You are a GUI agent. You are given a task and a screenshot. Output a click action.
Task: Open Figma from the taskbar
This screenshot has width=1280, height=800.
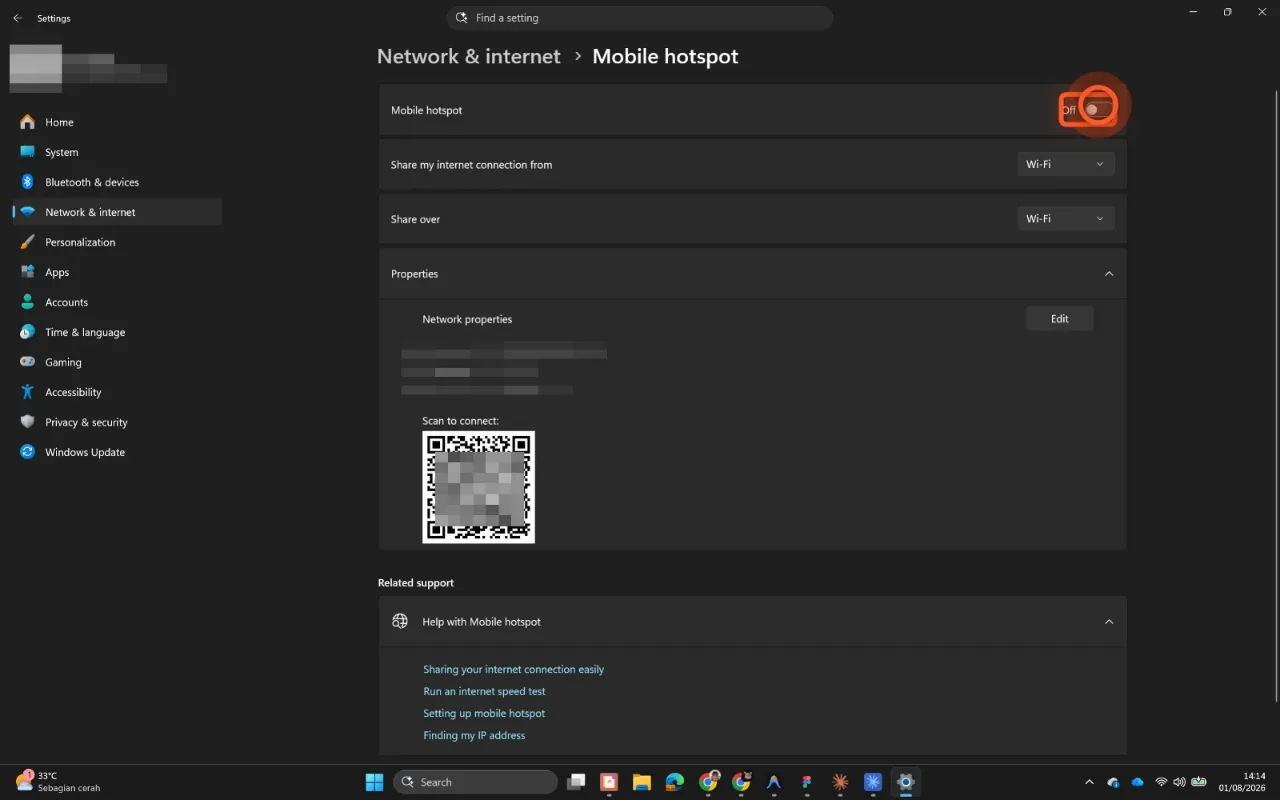tap(806, 782)
